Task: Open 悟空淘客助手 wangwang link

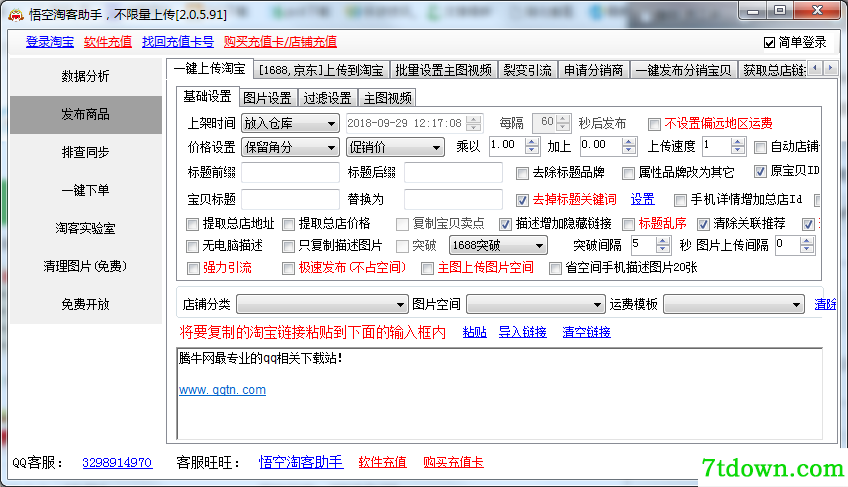Action: [301, 462]
